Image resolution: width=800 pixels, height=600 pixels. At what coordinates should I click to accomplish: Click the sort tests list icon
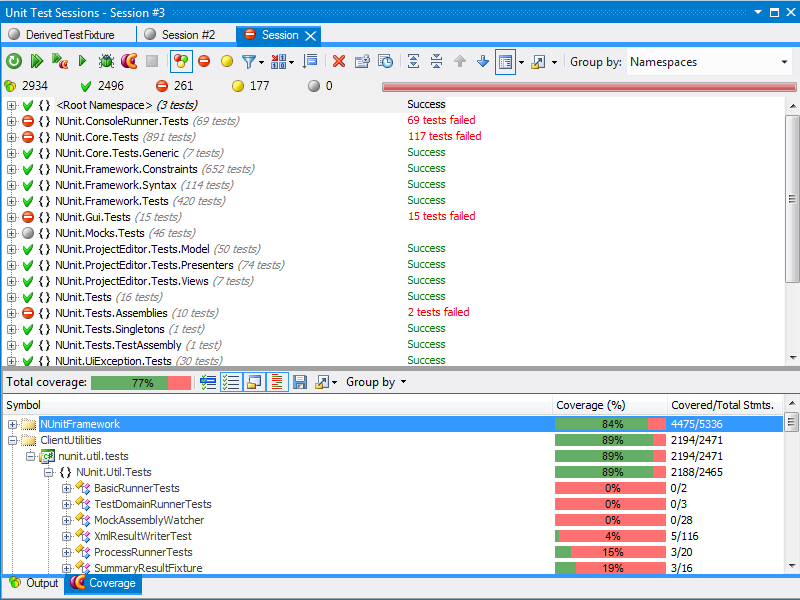[x=310, y=62]
